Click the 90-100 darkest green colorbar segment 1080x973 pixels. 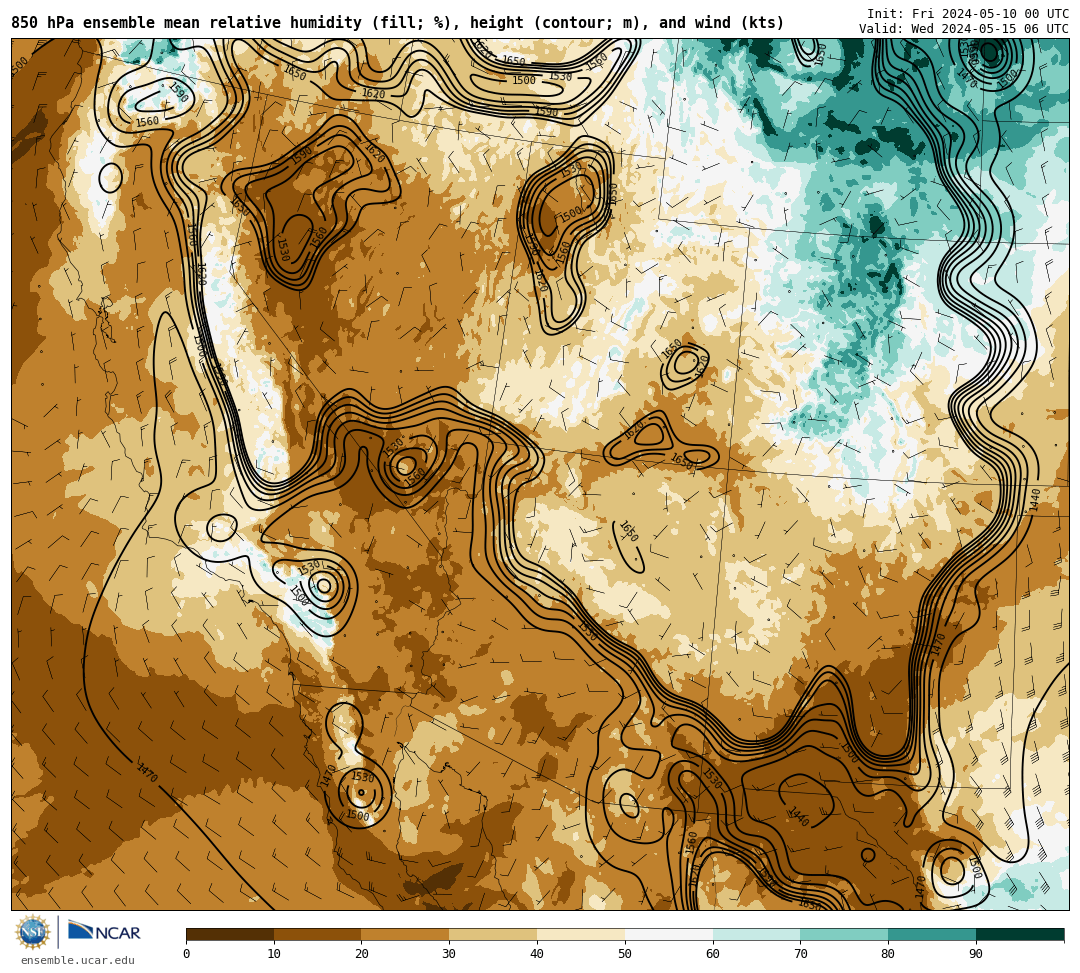(x=1020, y=934)
